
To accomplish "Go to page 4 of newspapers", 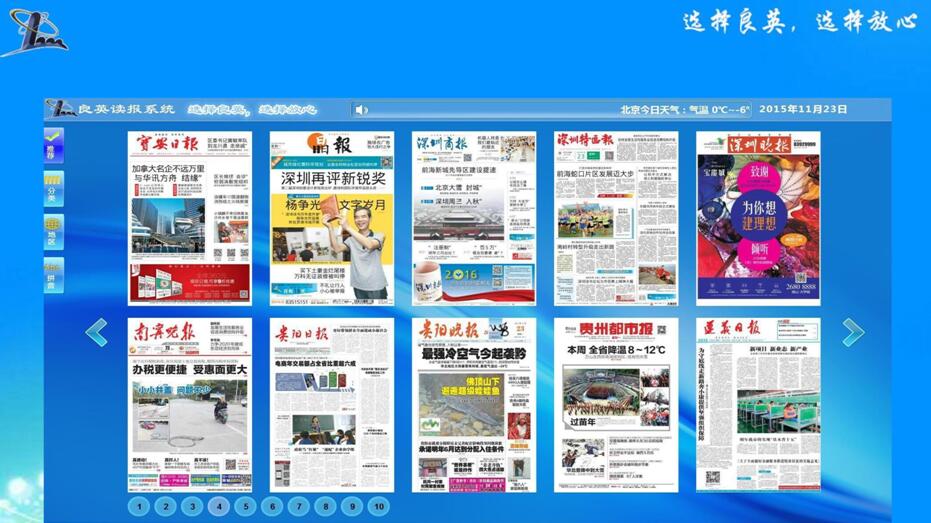I will (x=219, y=507).
